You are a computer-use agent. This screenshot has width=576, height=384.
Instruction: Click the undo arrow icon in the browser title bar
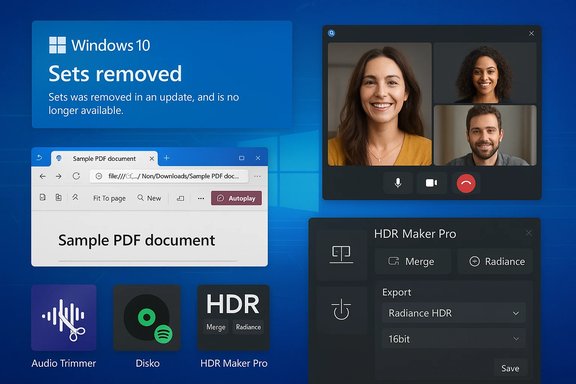click(x=39, y=158)
